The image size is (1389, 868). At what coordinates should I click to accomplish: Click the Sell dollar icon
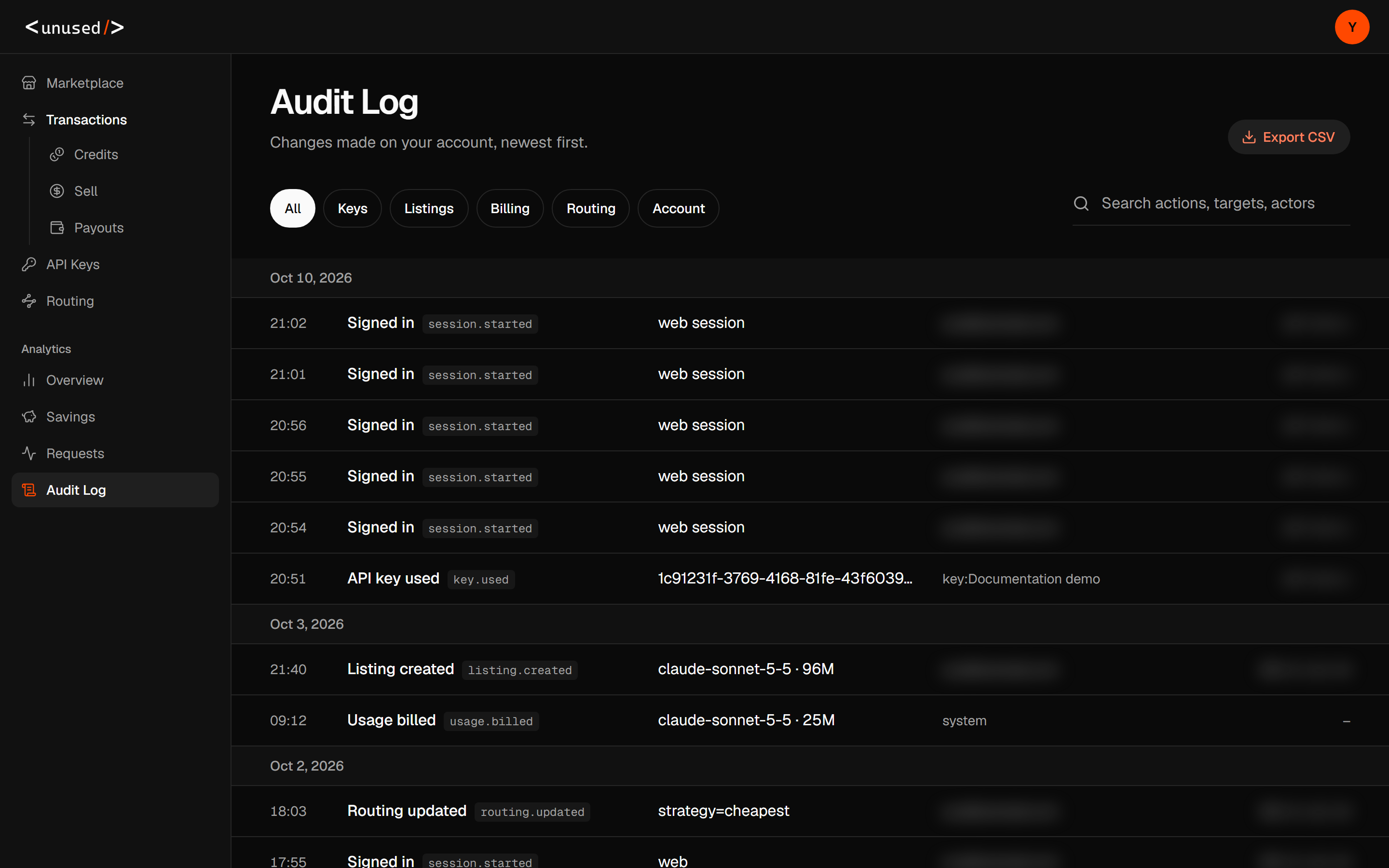click(57, 191)
